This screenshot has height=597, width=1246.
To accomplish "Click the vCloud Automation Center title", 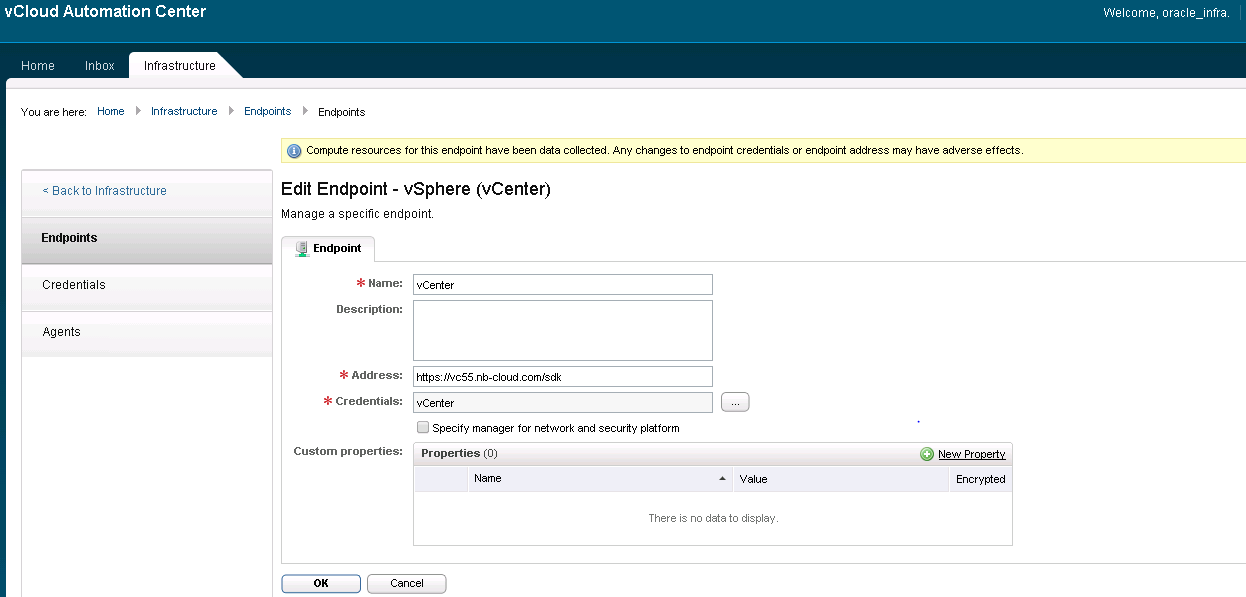I will coord(105,12).
